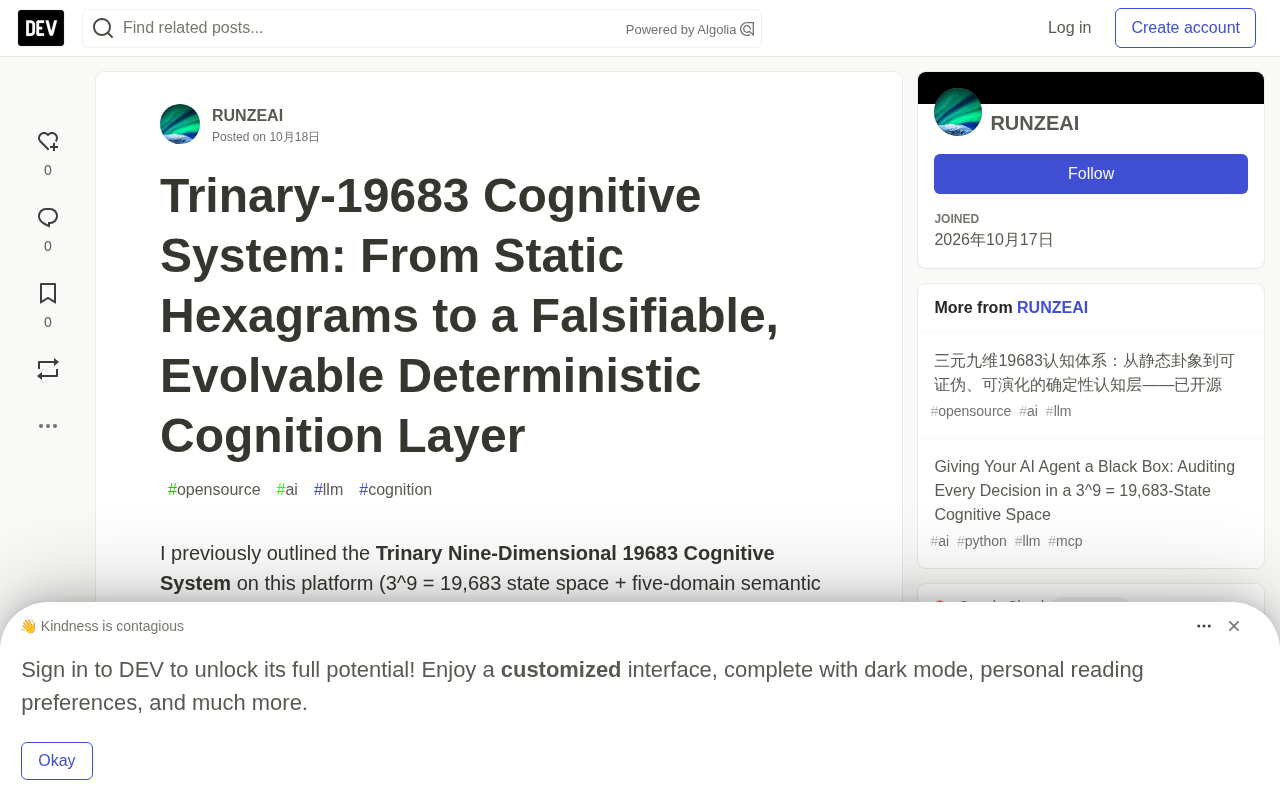Open the #opensource tag under title
Screen dimensions: 1280x800
click(214, 490)
